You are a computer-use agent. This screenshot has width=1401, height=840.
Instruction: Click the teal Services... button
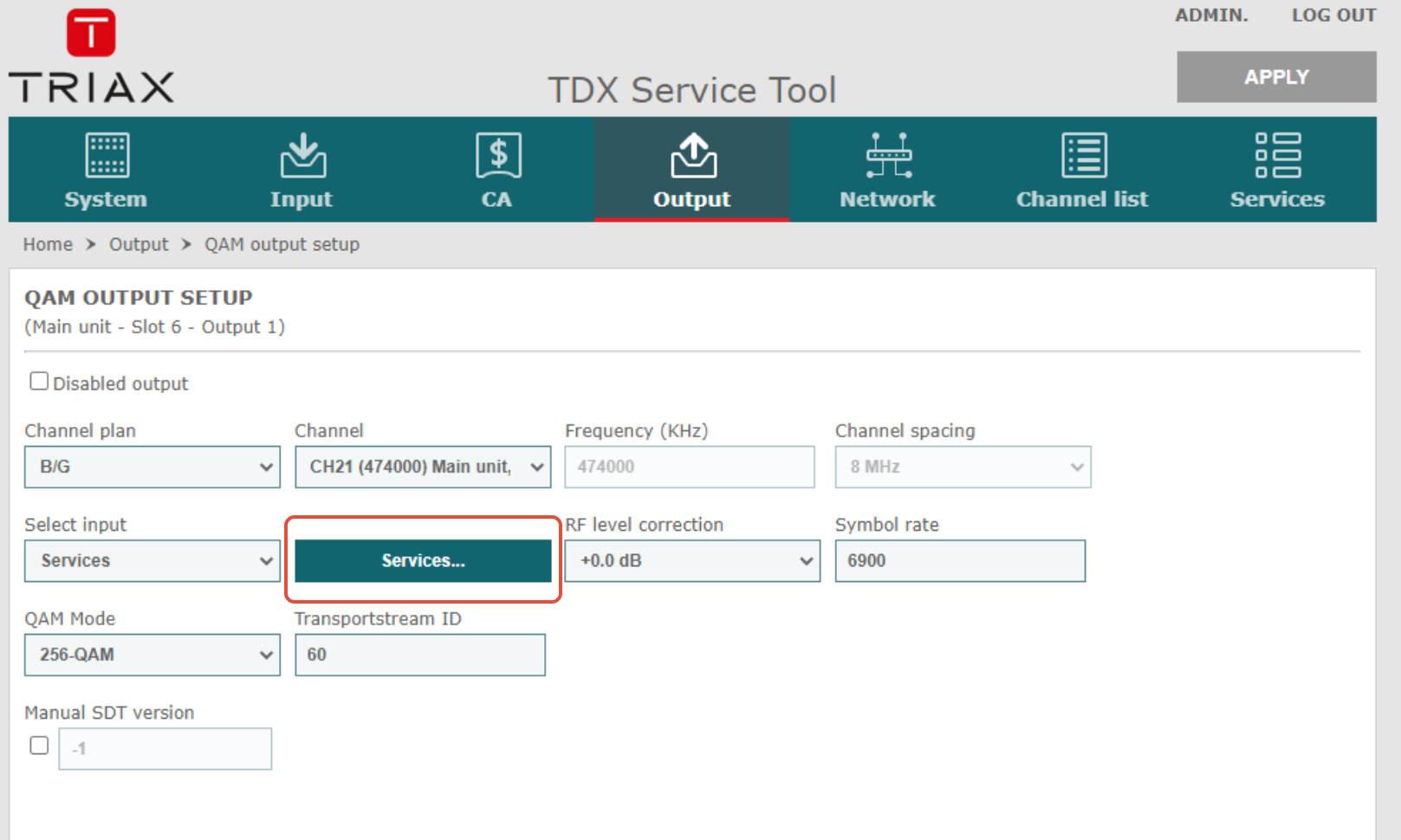[x=423, y=560]
